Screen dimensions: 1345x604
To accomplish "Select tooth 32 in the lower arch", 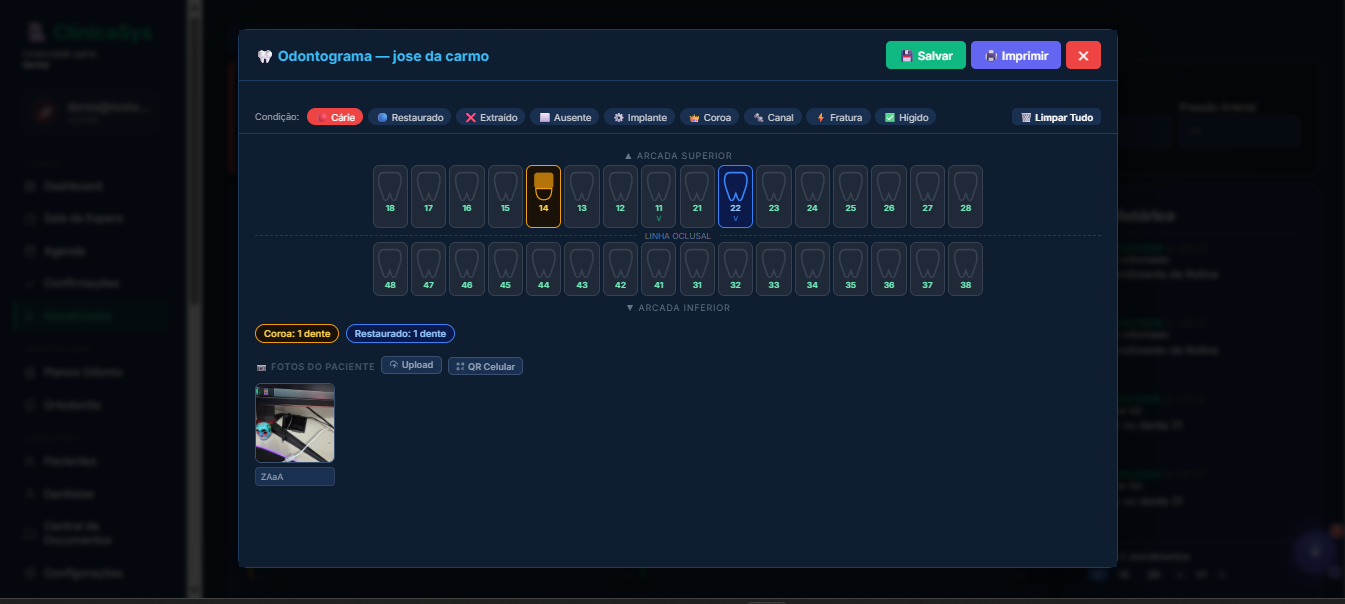I will pos(735,269).
